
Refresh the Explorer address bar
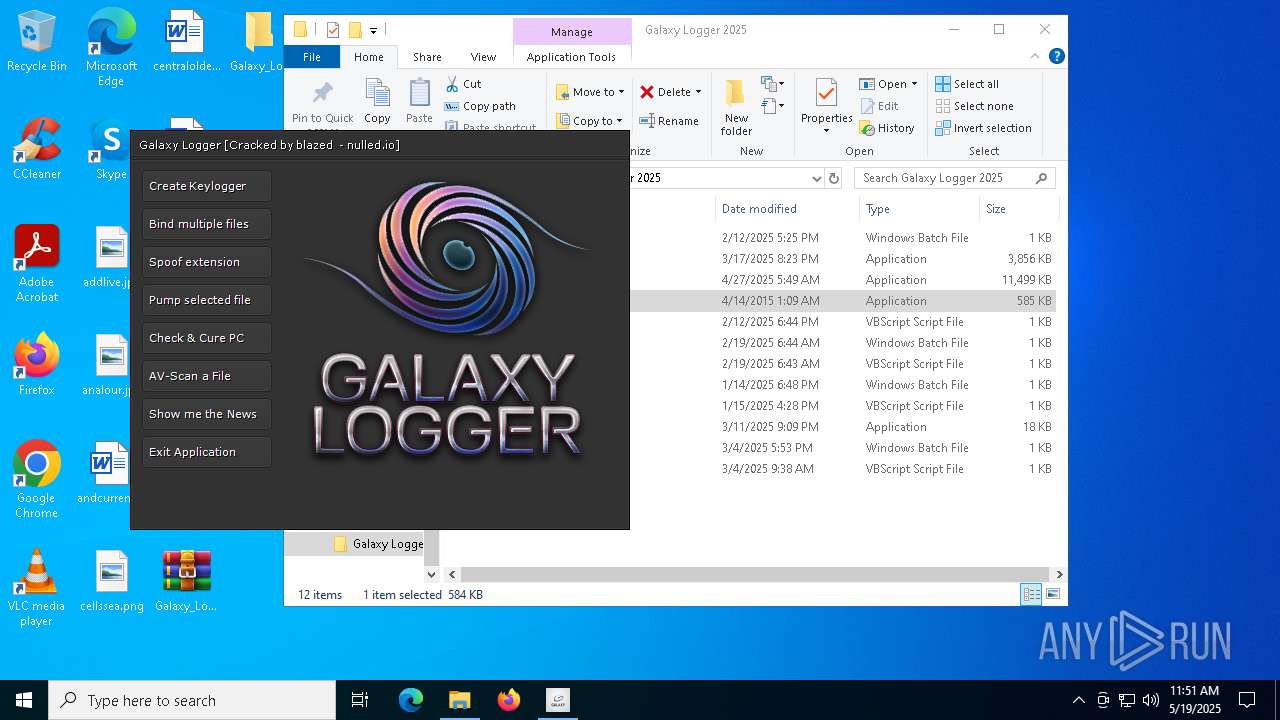point(834,178)
